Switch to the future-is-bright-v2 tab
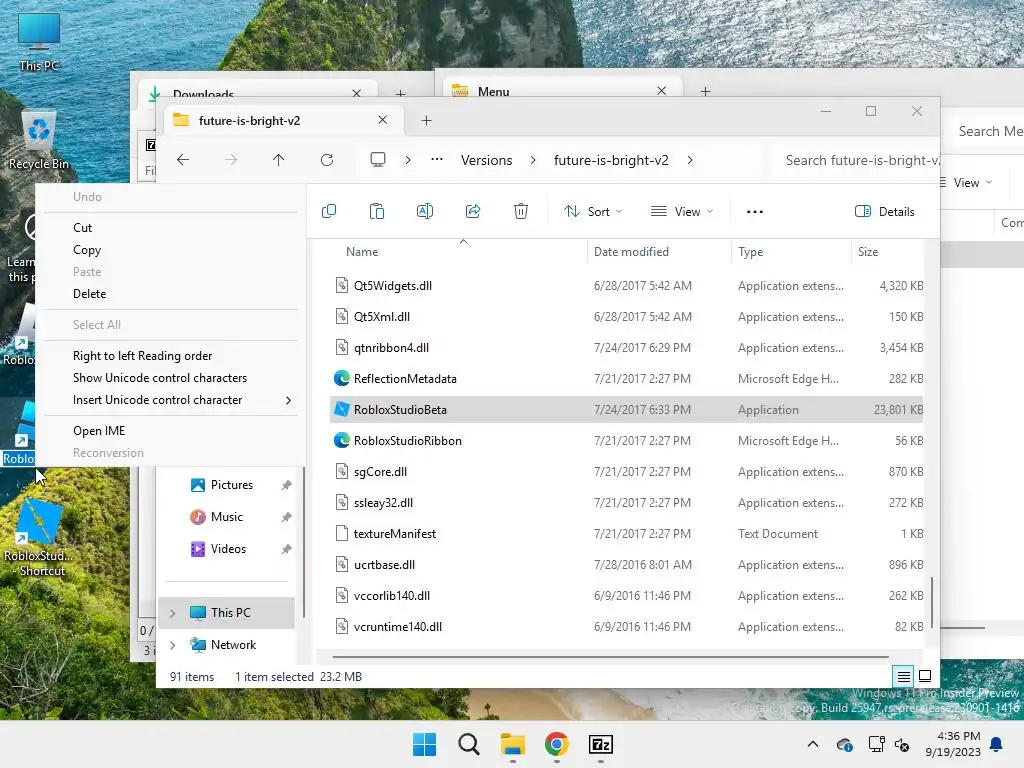Viewport: 1024px width, 768px height. point(283,120)
